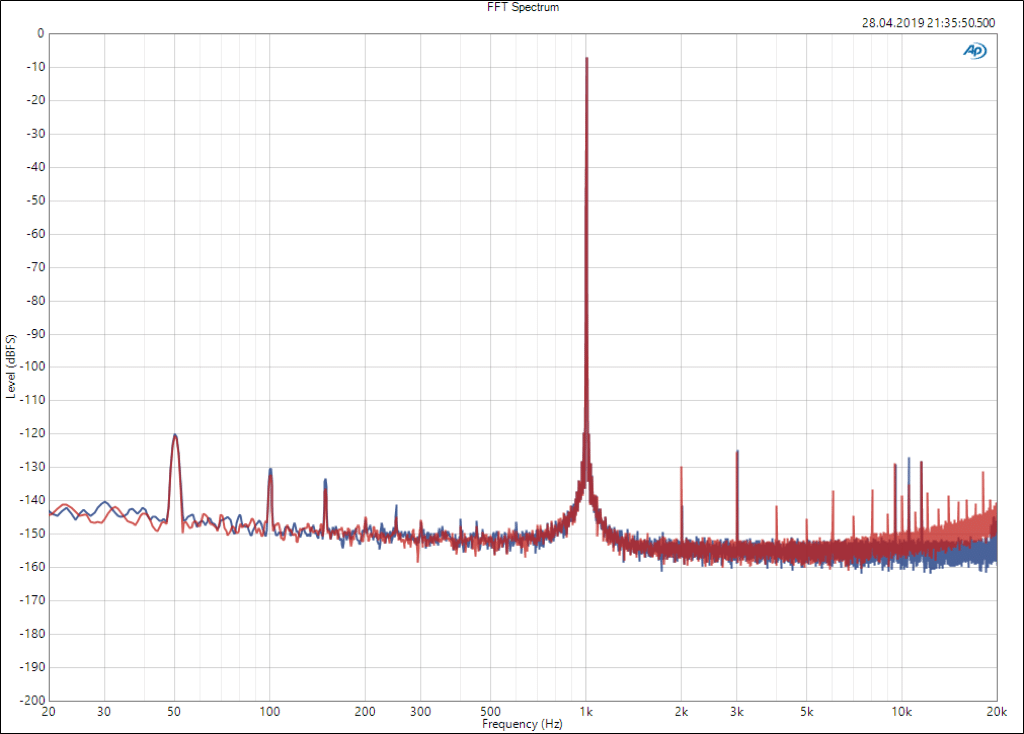Click the 20k tick label on frequency axis

(996, 711)
